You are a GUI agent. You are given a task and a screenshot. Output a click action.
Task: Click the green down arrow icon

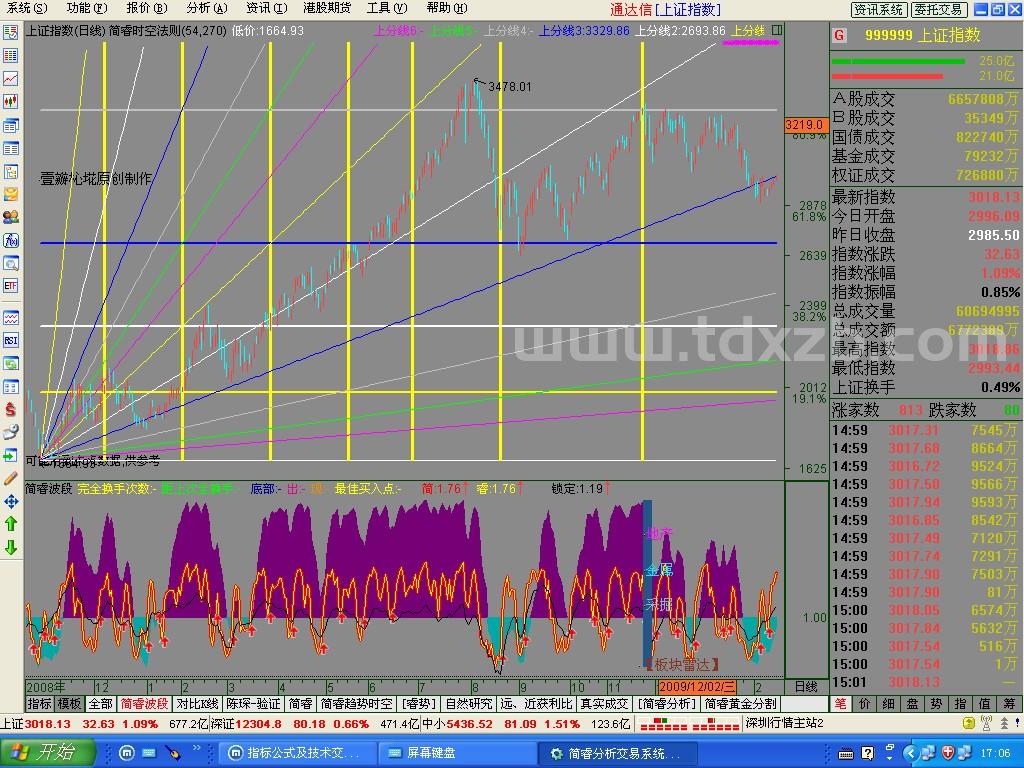10,547
